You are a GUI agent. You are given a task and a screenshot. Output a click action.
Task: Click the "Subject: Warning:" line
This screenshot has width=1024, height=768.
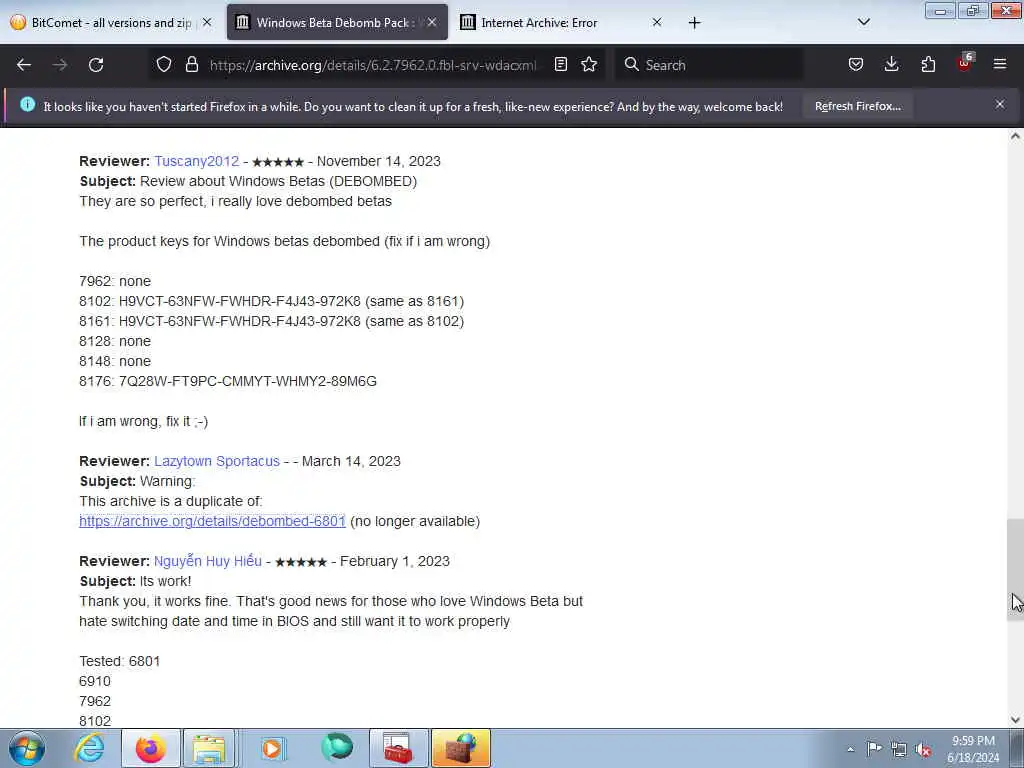[x=137, y=481]
